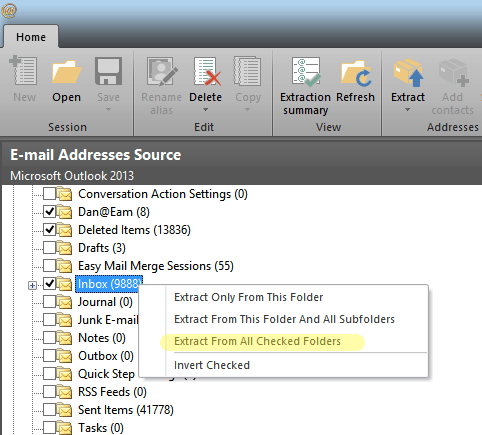Image resolution: width=482 pixels, height=435 pixels.
Task: Click the RSS Feeds folder icon
Action: pyautogui.click(x=64, y=392)
